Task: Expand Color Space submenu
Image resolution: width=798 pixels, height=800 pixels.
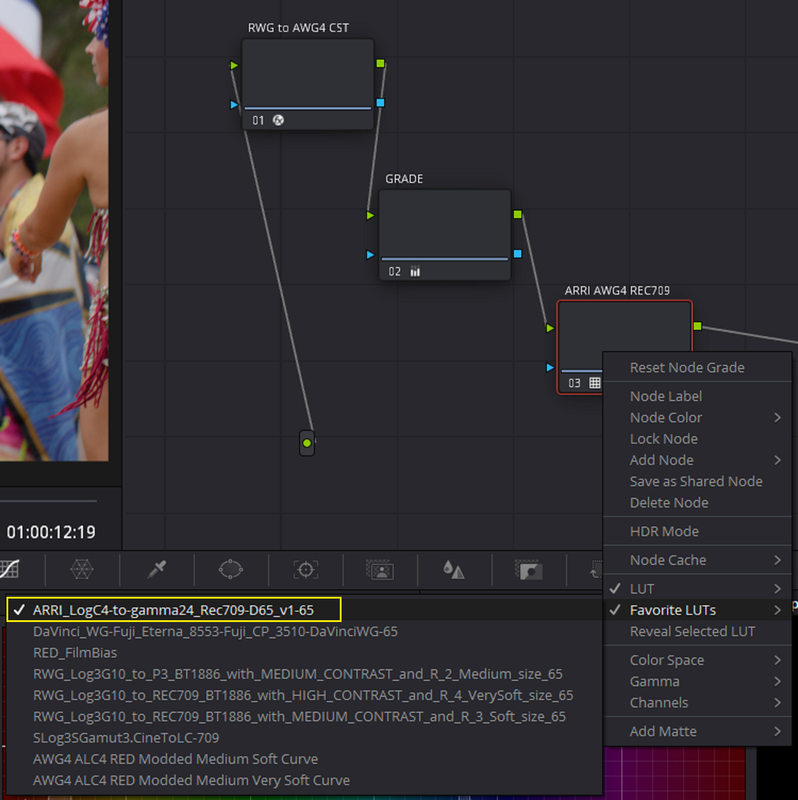Action: (697, 660)
